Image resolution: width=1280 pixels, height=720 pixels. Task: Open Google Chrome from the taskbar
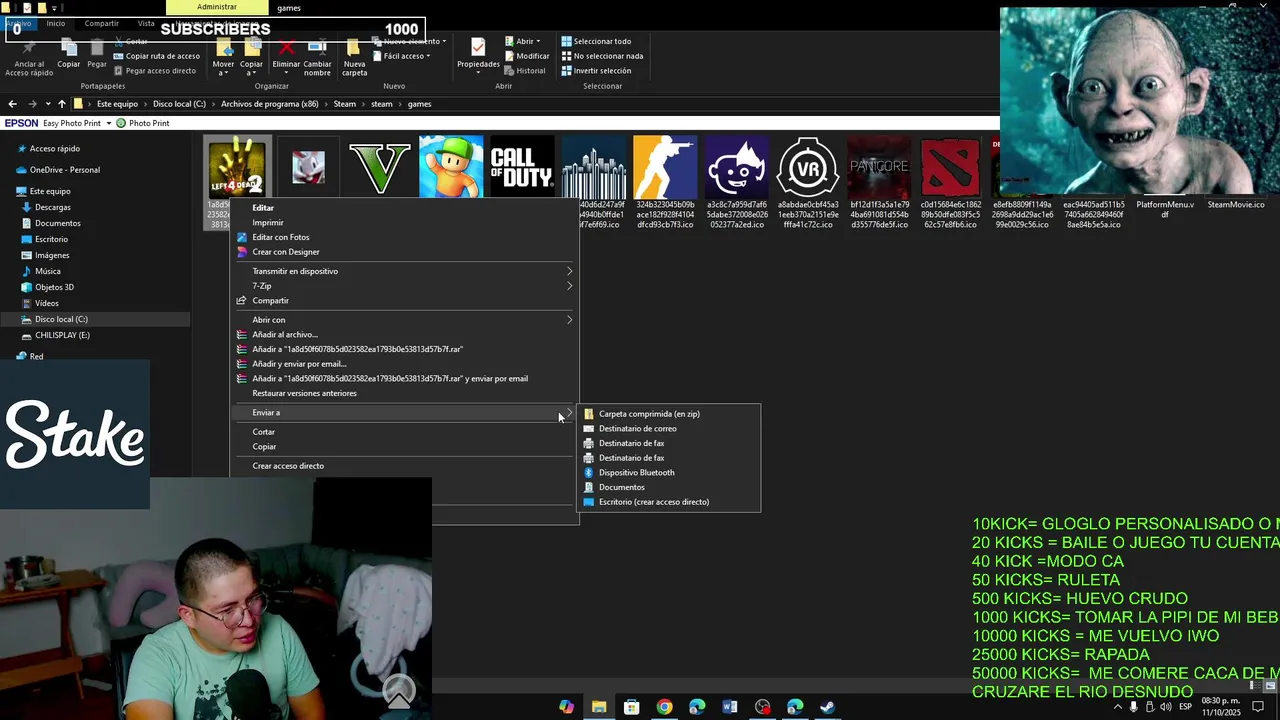point(664,707)
